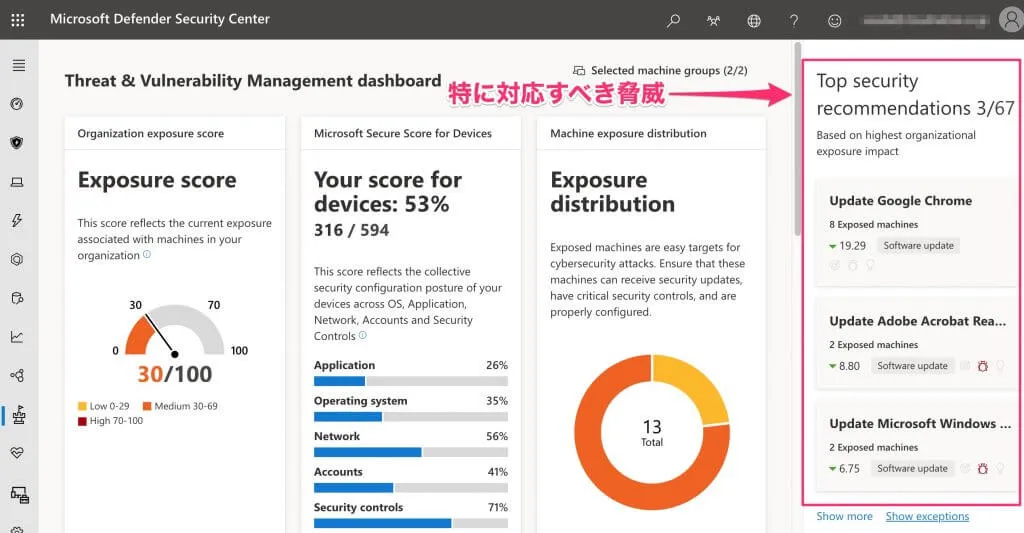Open the Advanced hunting sidebar icon
The width and height of the screenshot is (1024, 533).
tap(17, 298)
